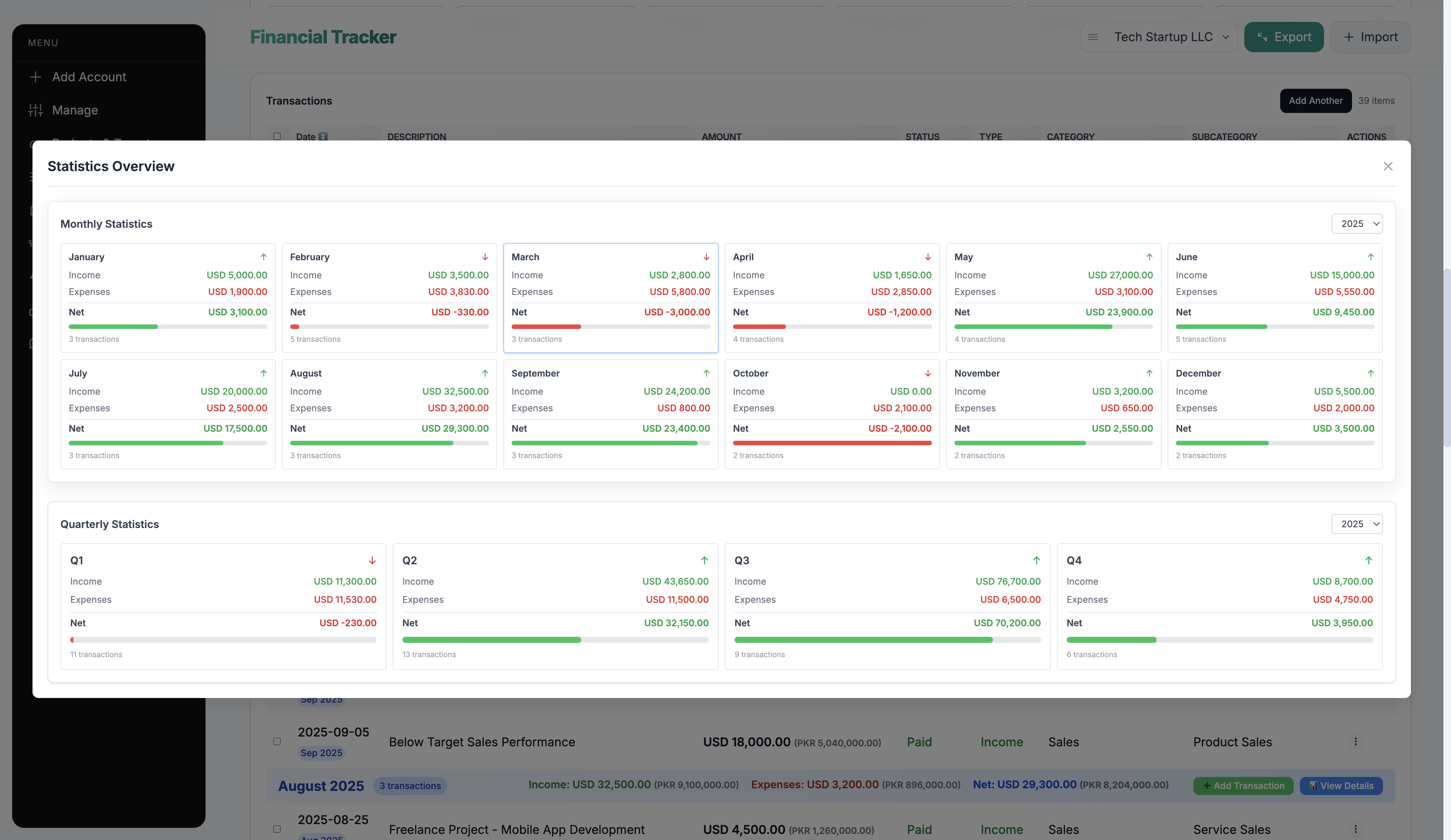
Task: Click the downward trend arrow on the October card
Action: [928, 373]
